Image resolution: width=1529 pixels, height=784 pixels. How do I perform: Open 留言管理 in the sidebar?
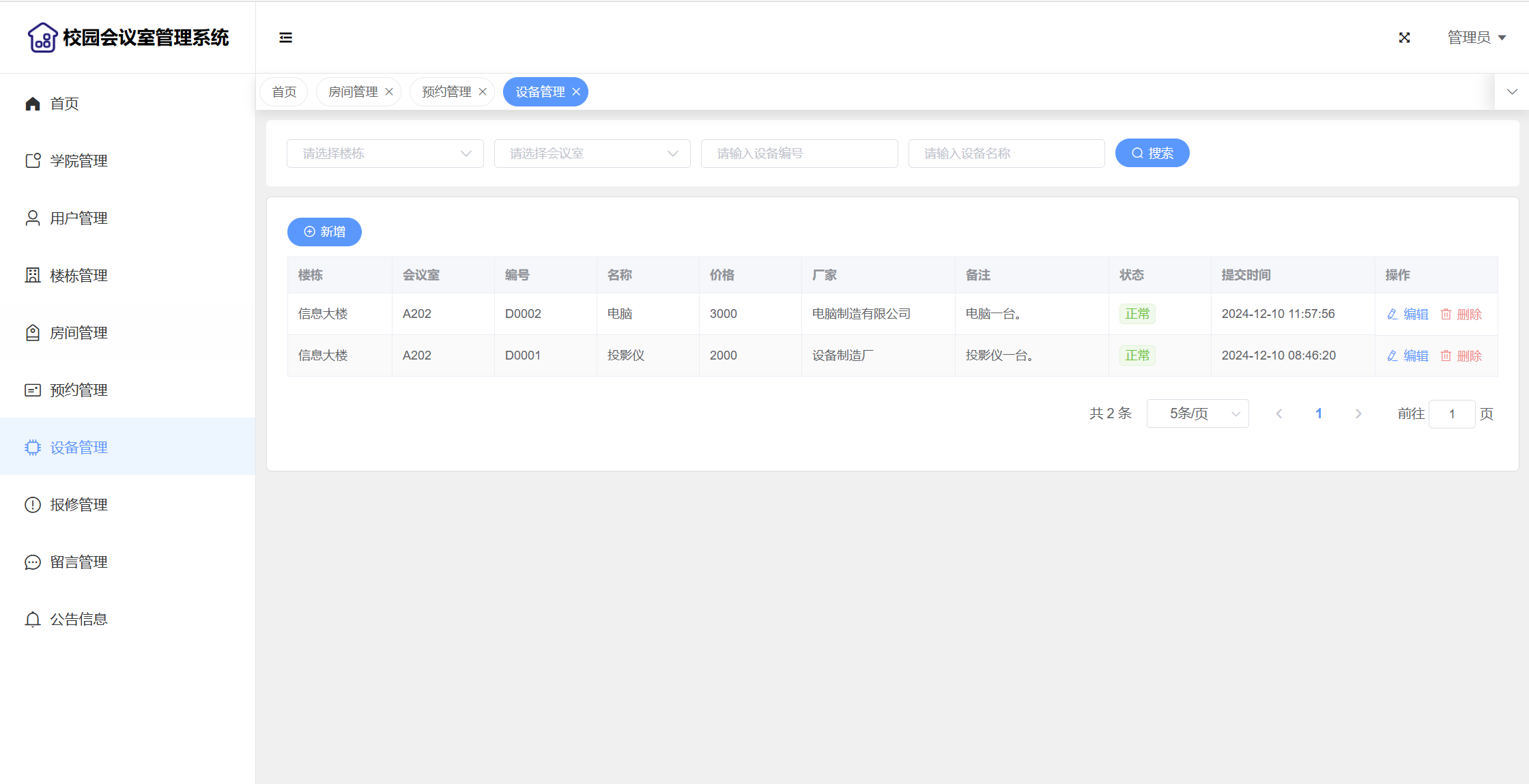click(78, 562)
